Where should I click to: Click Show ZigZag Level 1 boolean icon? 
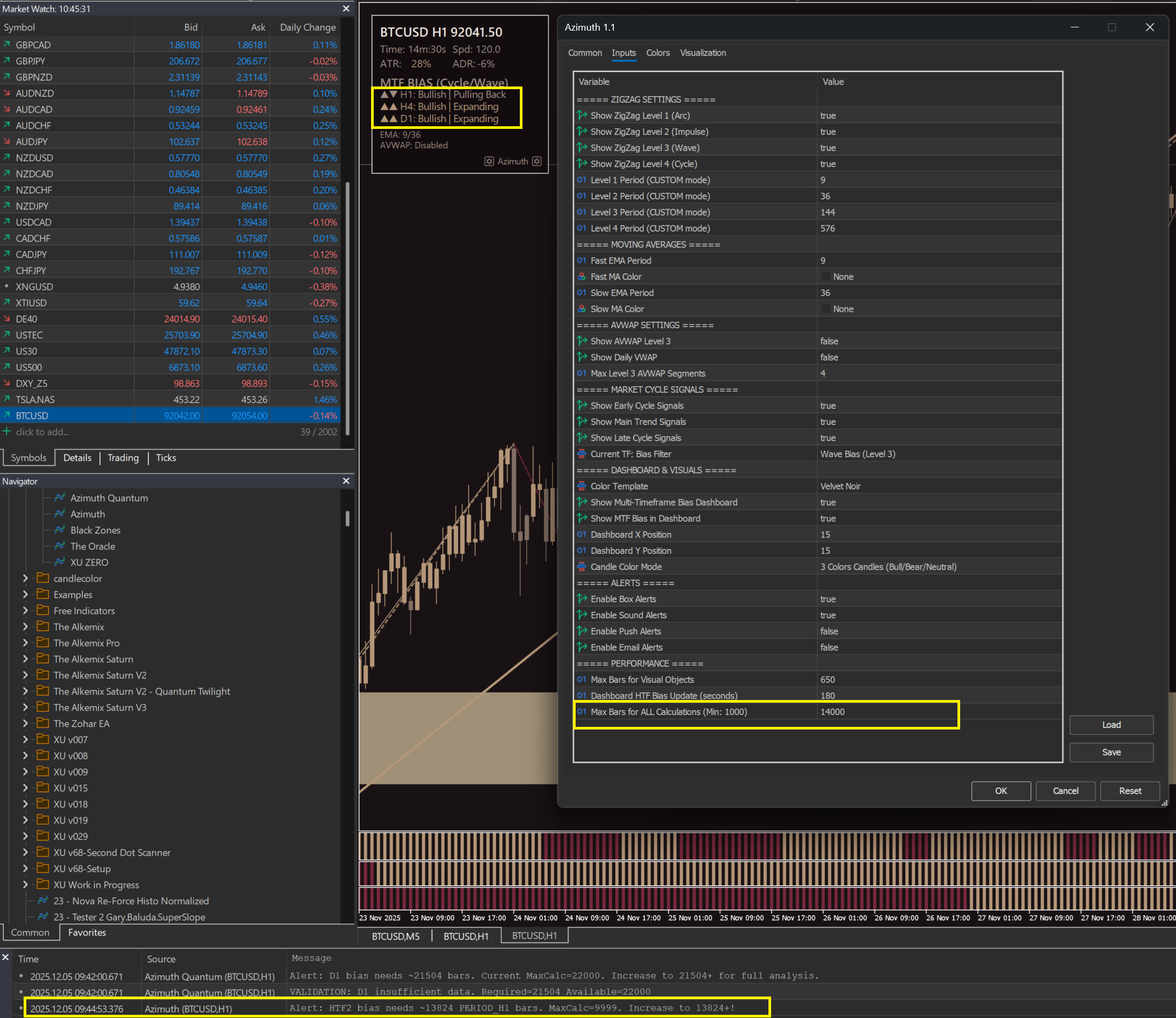(x=582, y=115)
